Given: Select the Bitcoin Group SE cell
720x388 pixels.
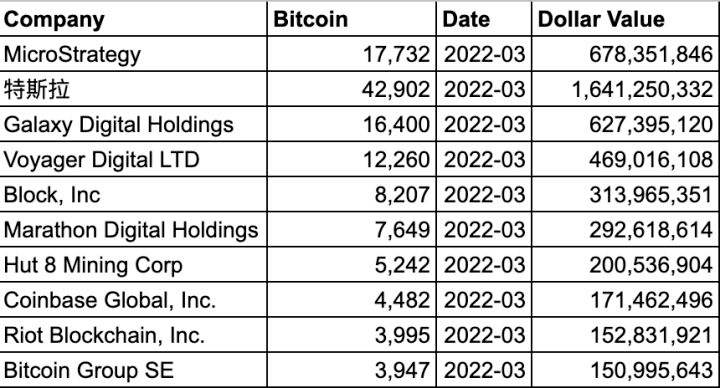Looking at the screenshot, I should [133, 370].
